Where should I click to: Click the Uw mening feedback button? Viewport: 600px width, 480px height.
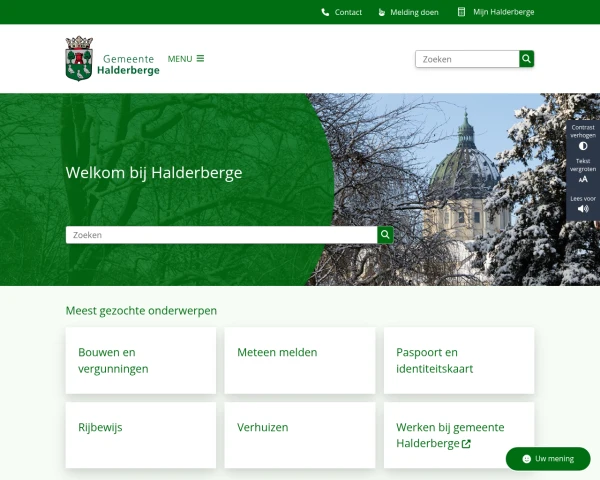click(x=548, y=459)
